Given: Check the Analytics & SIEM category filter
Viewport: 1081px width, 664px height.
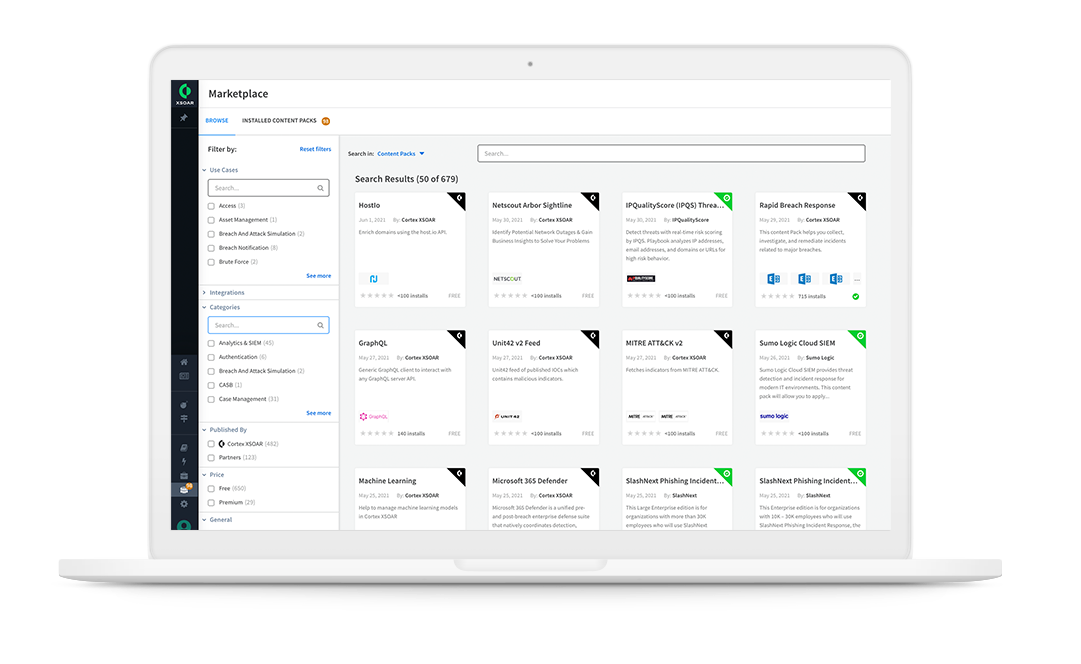Looking at the screenshot, I should (211, 342).
